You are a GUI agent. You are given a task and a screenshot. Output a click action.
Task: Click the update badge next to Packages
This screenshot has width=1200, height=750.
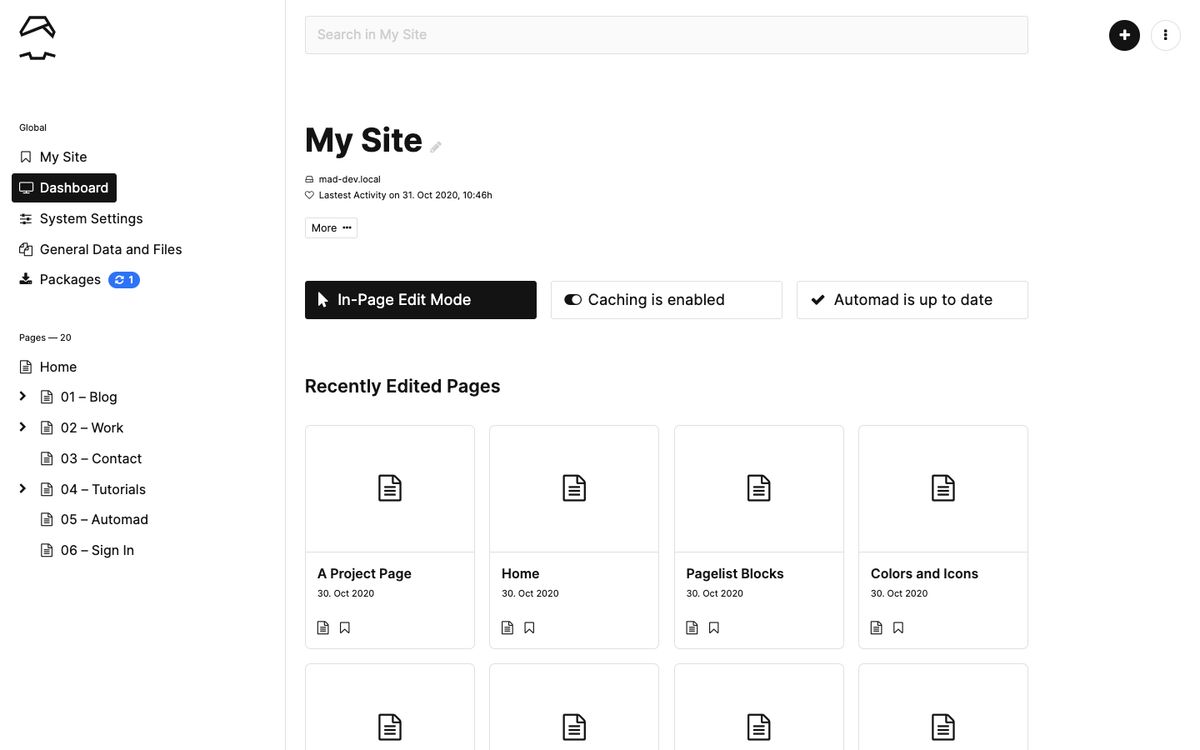point(124,279)
